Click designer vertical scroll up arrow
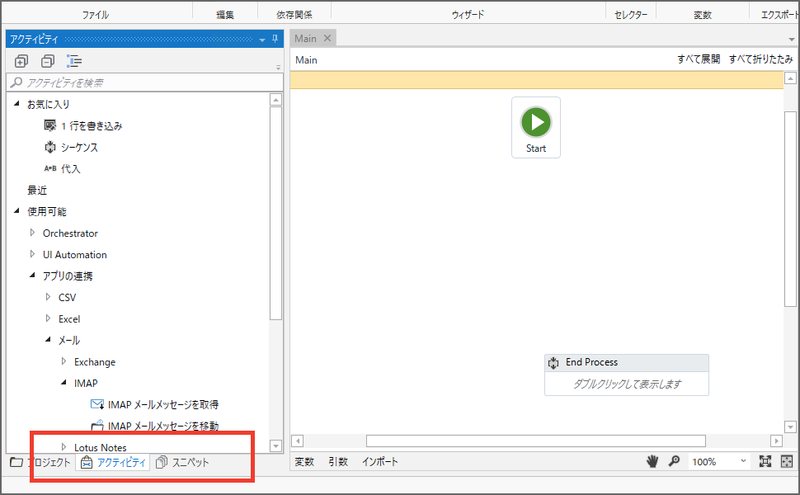The height and width of the screenshot is (495, 800). (790, 79)
